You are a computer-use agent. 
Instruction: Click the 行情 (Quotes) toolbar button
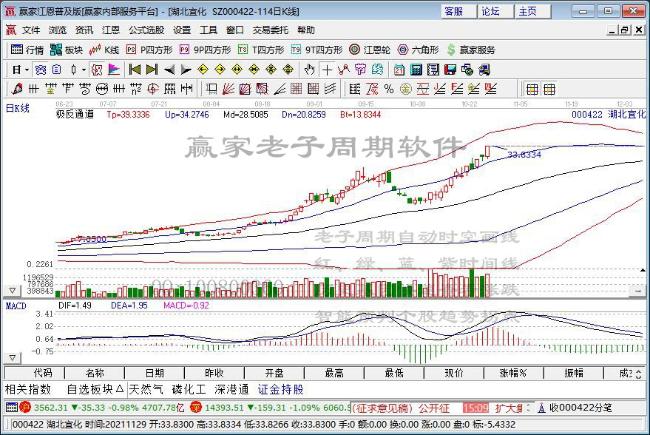click(x=27, y=49)
